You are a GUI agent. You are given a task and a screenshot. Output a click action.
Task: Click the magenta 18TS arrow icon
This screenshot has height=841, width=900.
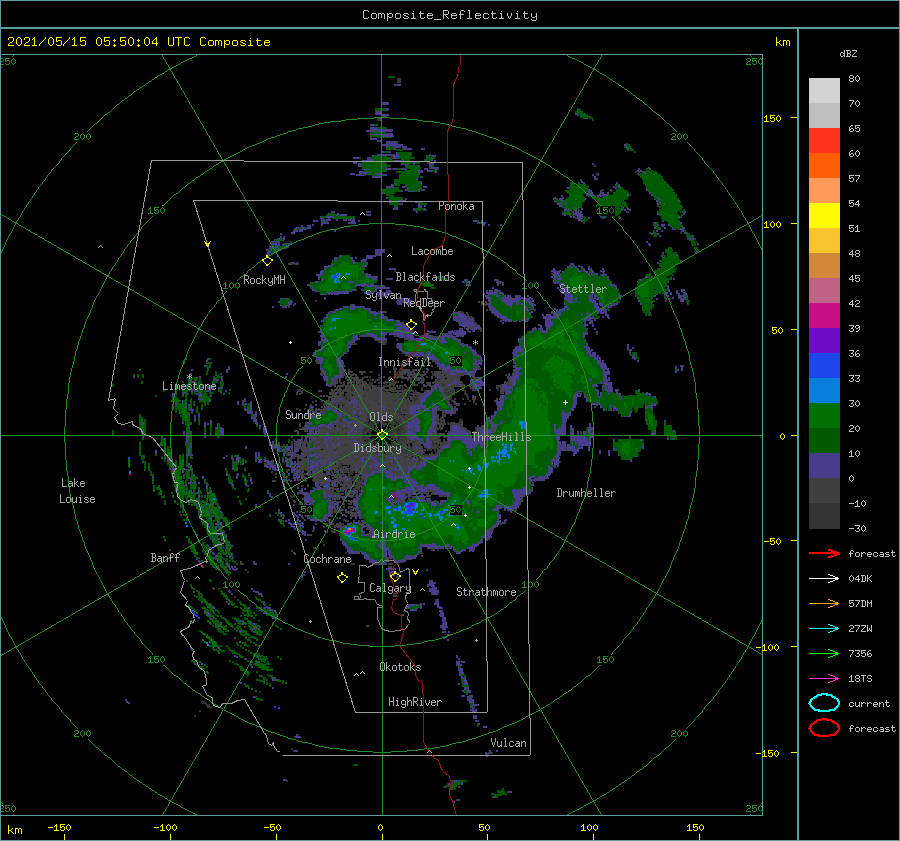tap(824, 679)
